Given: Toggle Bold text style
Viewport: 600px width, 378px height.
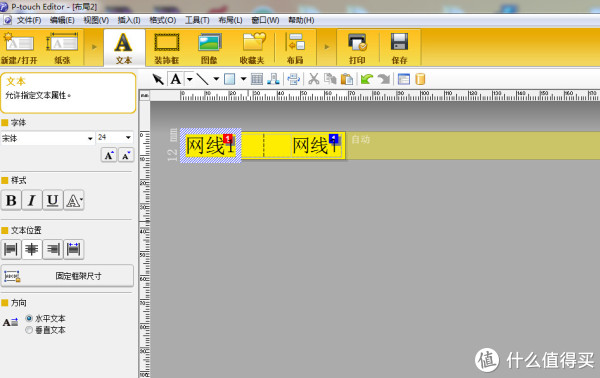Looking at the screenshot, I should tap(11, 200).
